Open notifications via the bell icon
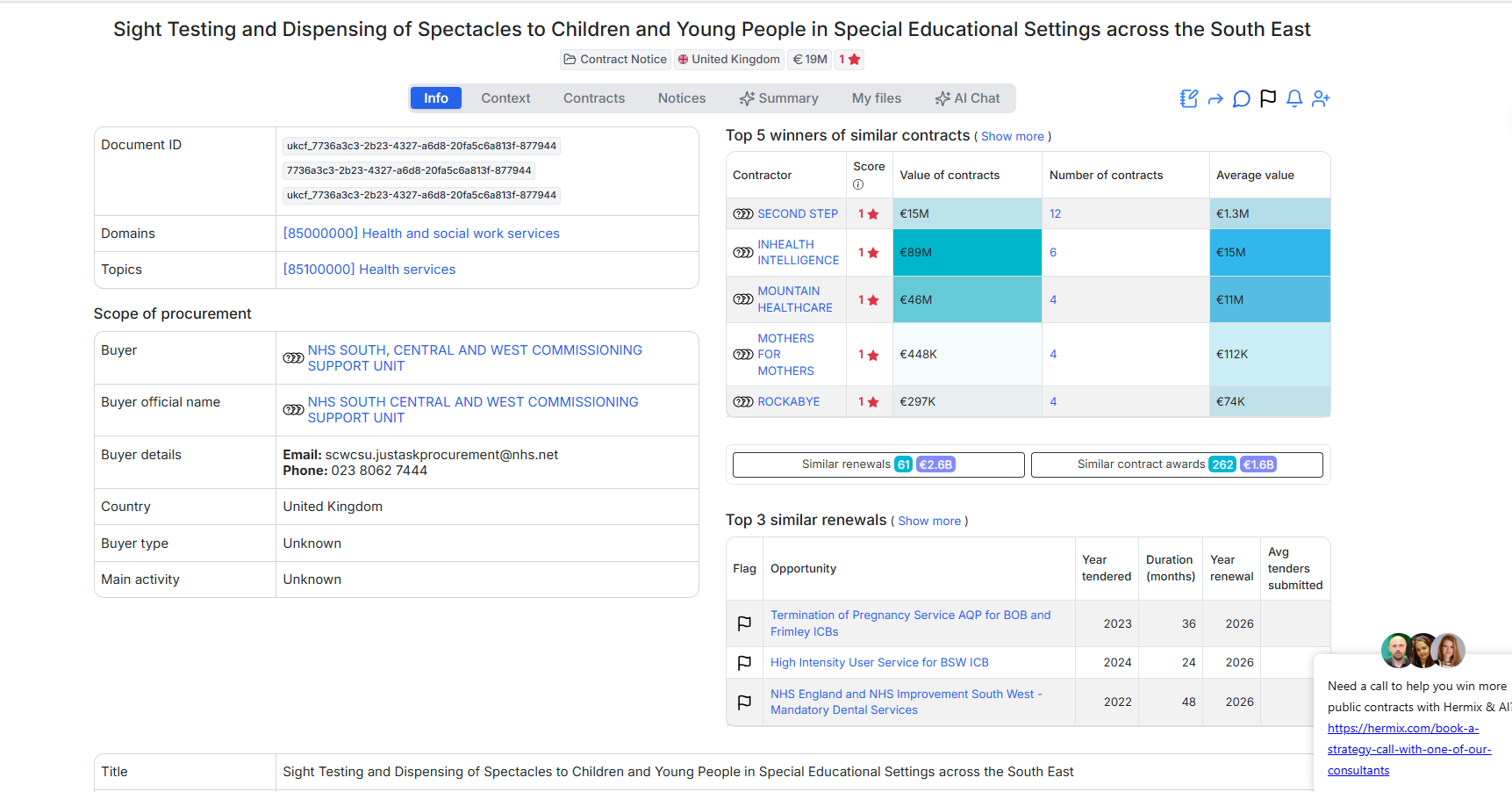Image resolution: width=1512 pixels, height=792 pixels. tap(1293, 98)
